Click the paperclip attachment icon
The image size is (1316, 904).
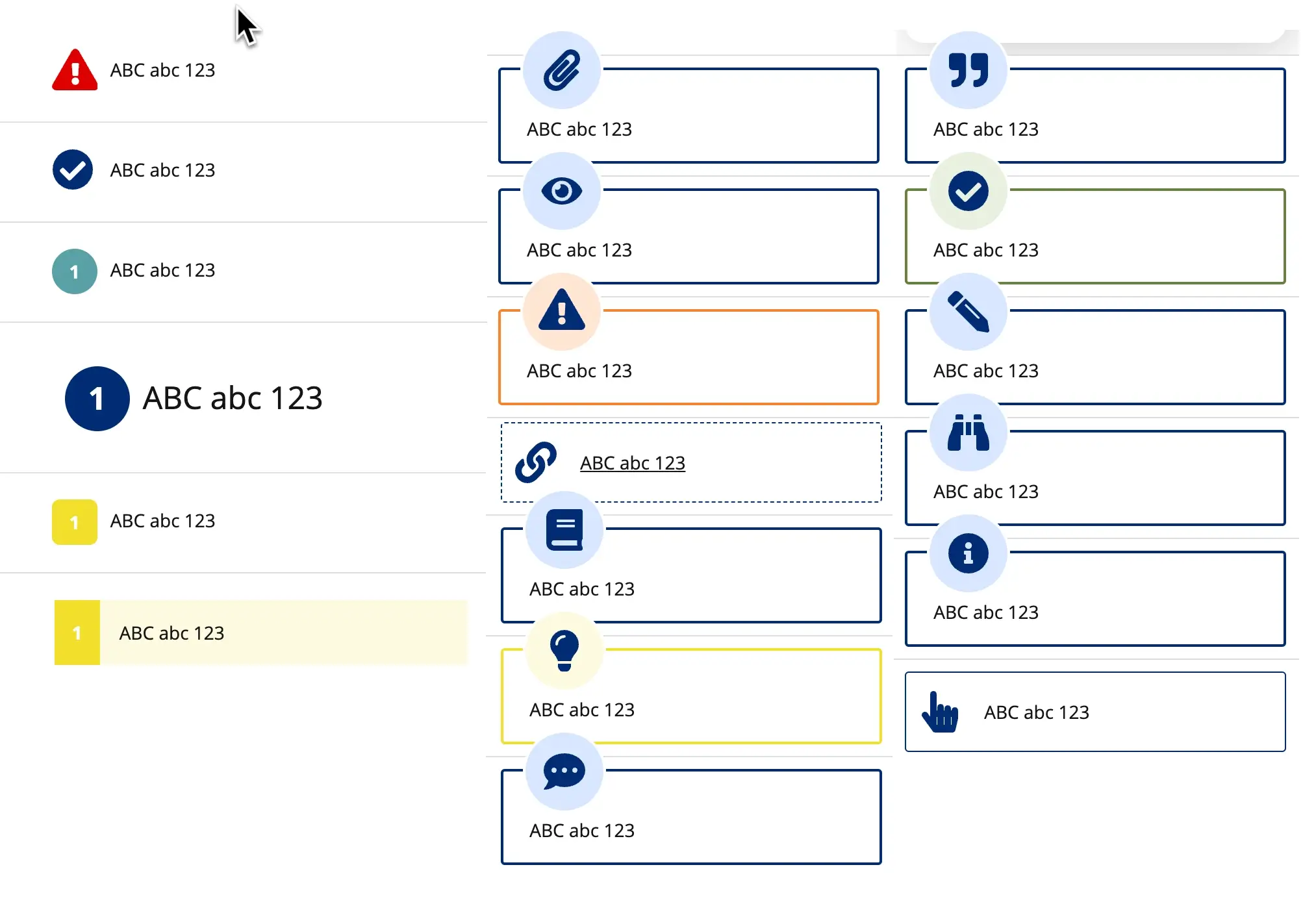click(561, 70)
